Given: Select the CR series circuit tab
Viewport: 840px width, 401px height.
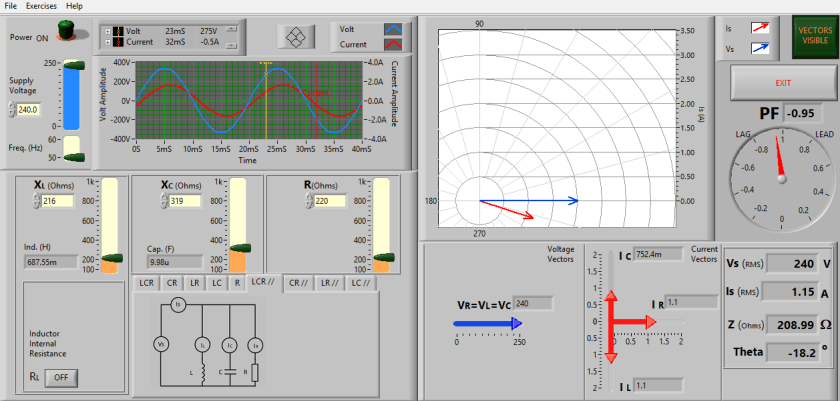Looking at the screenshot, I should tap(172, 283).
